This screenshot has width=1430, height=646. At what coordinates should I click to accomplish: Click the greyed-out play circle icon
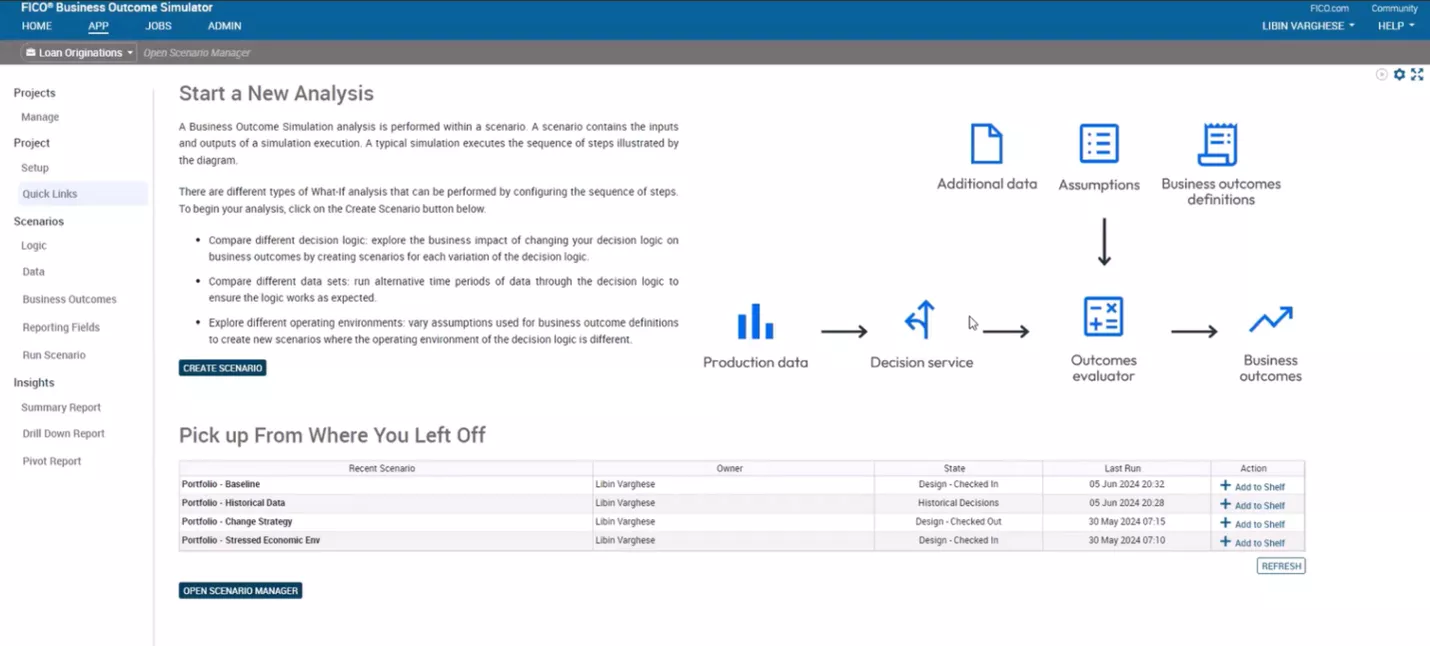1382,75
